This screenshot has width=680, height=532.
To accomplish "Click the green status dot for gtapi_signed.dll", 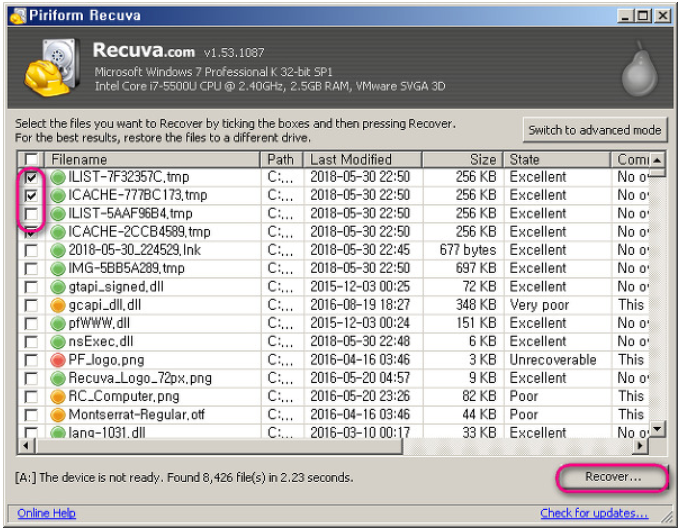I will click(57, 287).
